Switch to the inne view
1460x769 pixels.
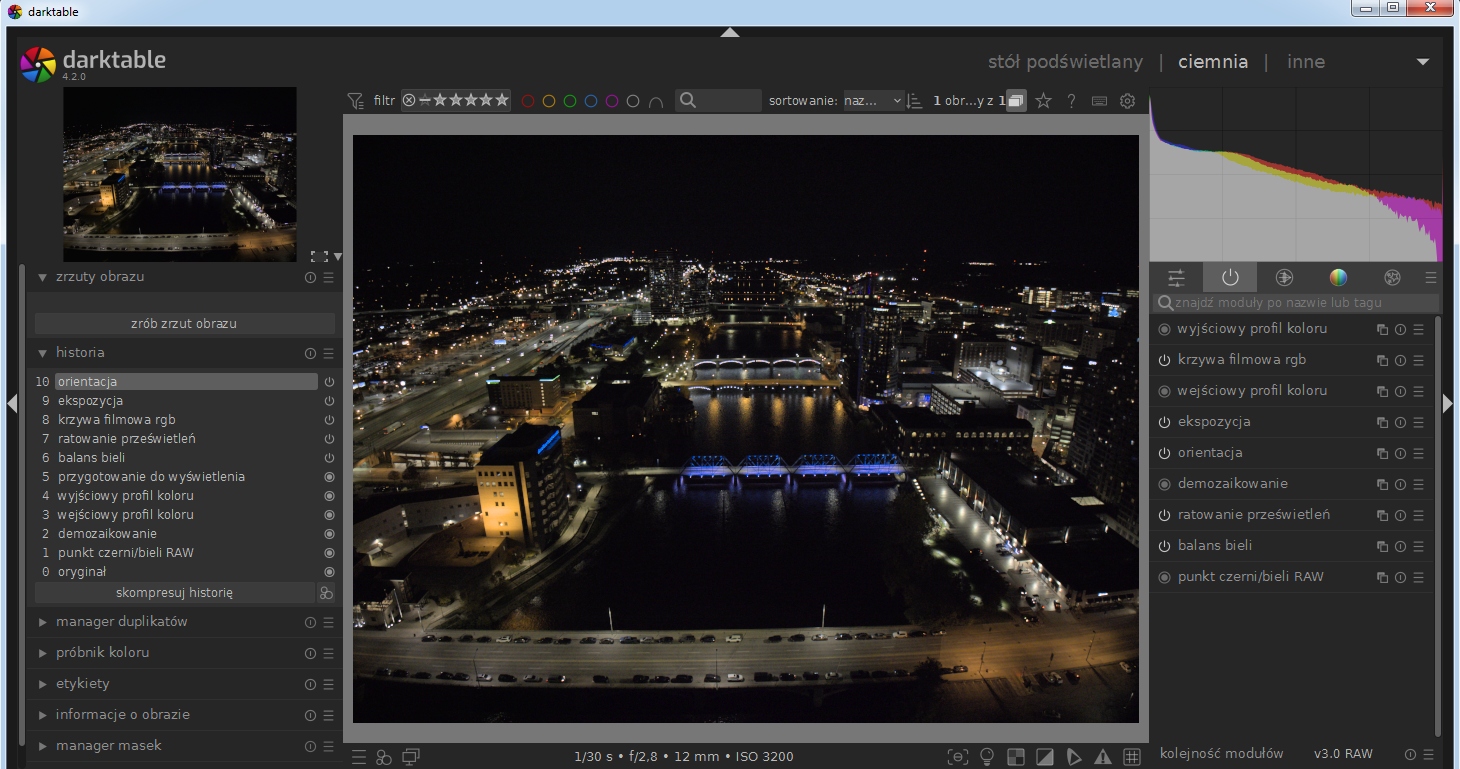point(1305,62)
